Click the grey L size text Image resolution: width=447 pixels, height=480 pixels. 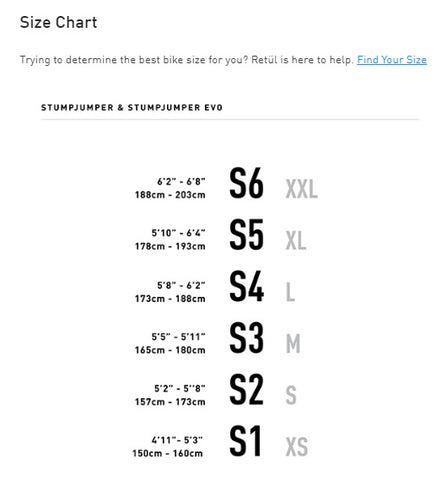click(290, 292)
